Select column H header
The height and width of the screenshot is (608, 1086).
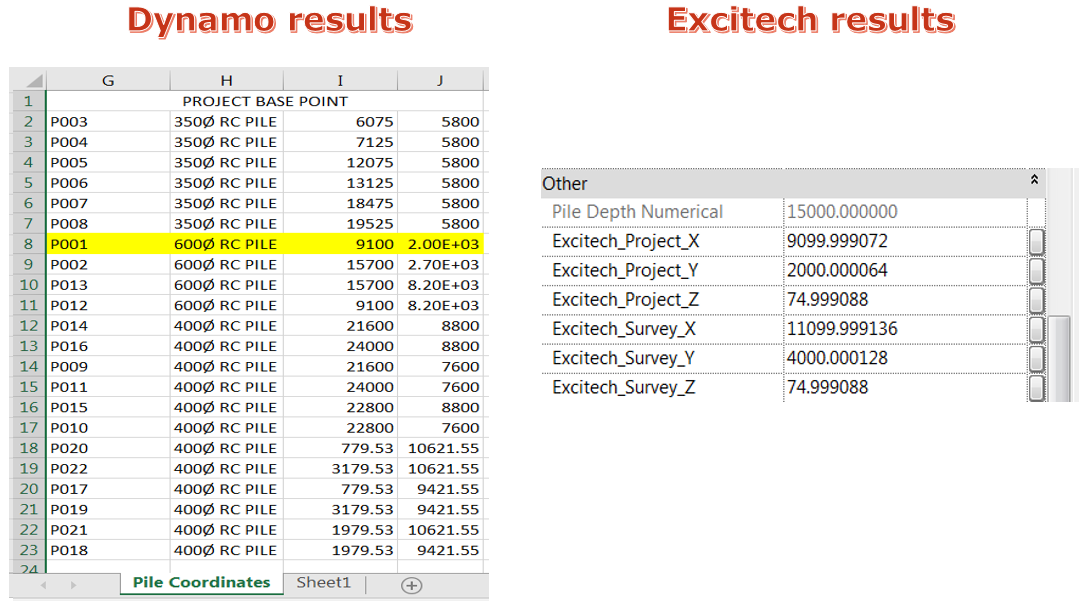226,80
